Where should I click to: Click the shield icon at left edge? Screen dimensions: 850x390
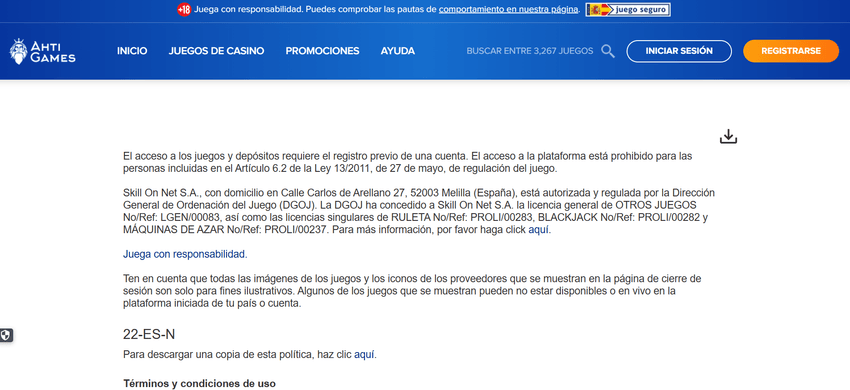tap(6, 335)
